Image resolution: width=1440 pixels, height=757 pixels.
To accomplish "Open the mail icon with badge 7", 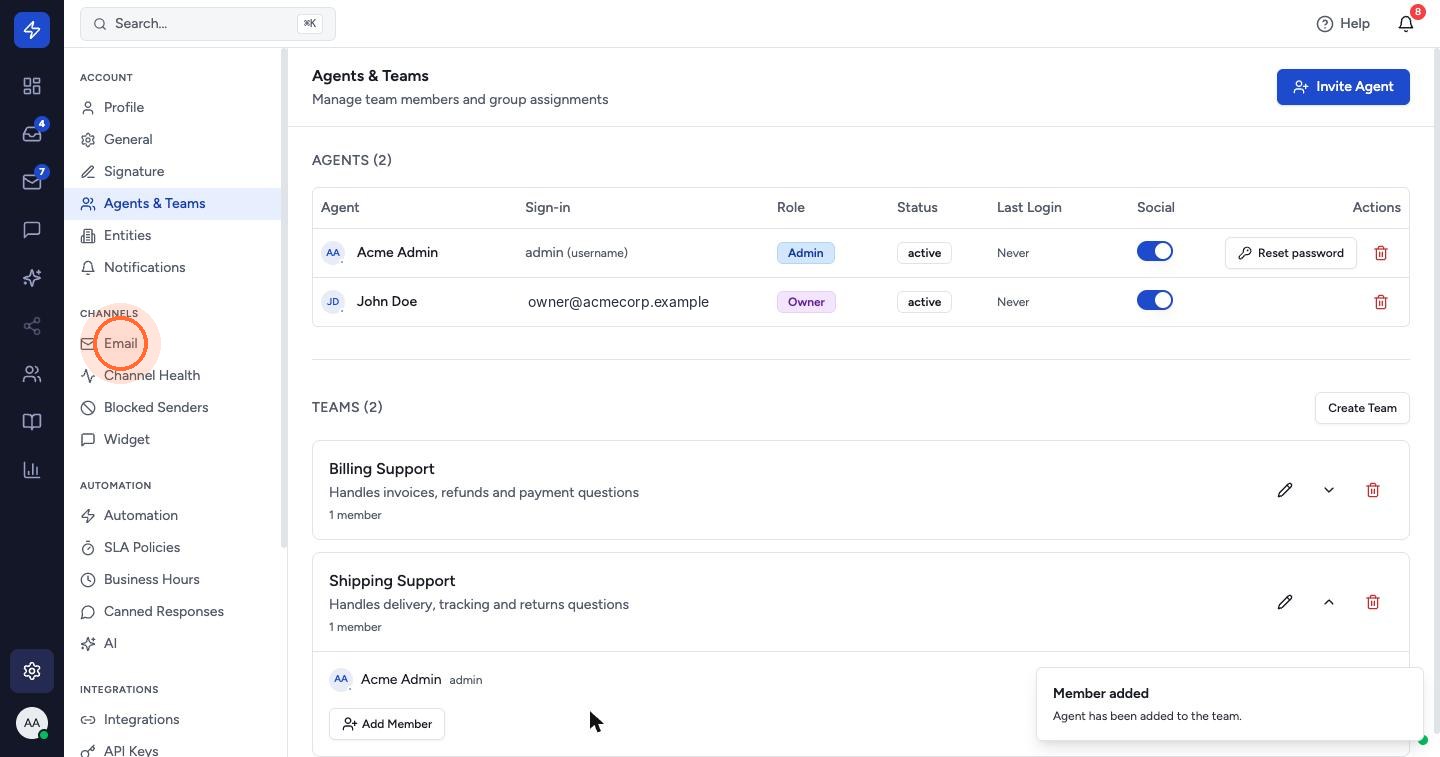I will [32, 182].
